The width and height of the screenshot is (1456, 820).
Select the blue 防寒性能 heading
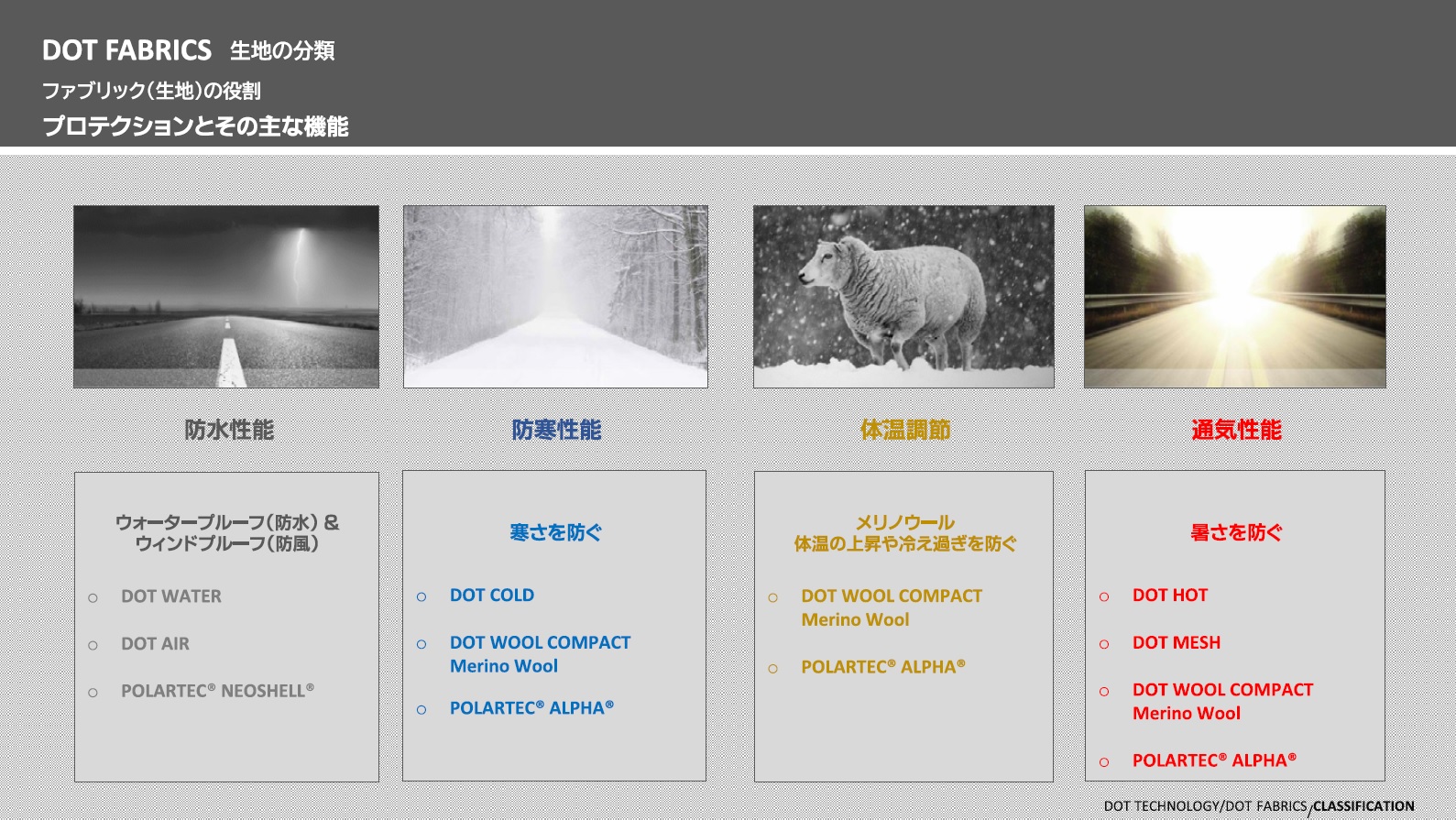pos(556,430)
